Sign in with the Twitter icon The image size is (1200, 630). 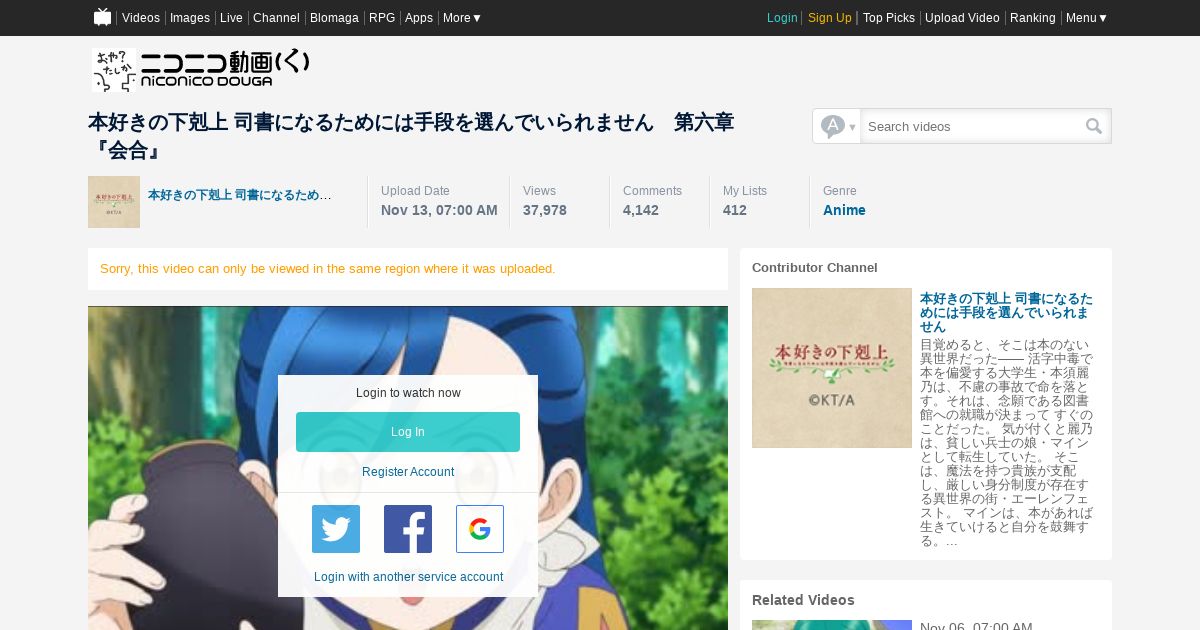click(x=336, y=529)
